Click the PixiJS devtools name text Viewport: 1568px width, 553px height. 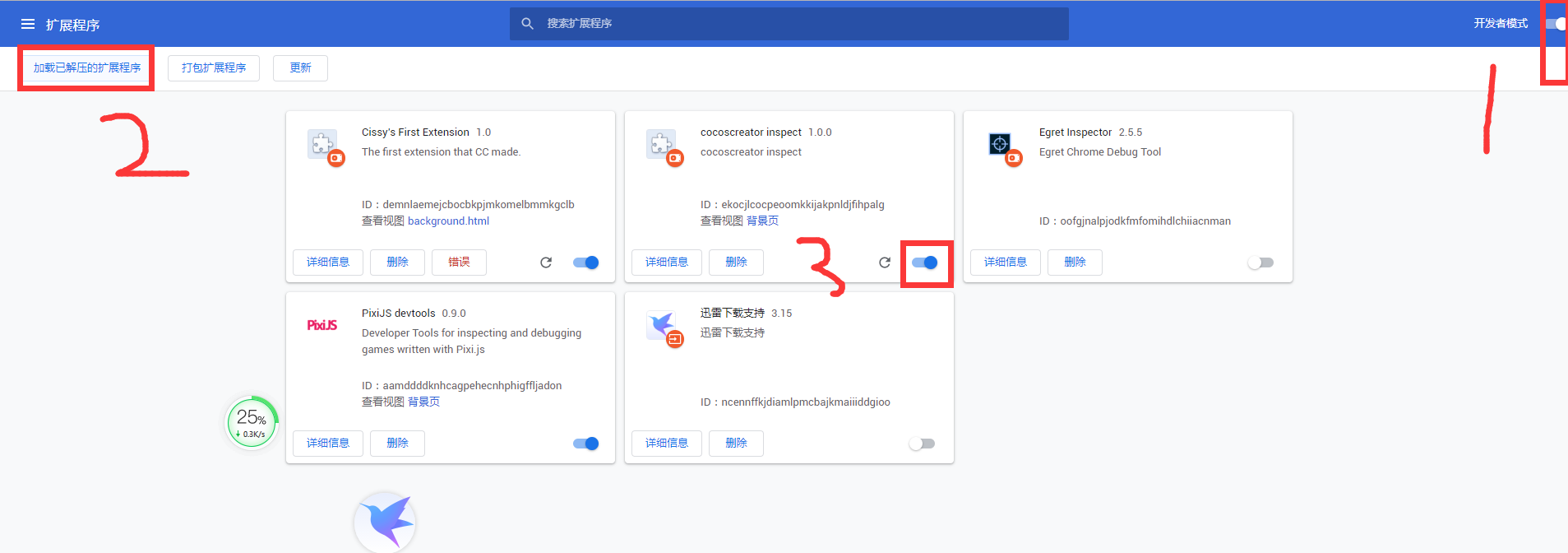point(398,314)
